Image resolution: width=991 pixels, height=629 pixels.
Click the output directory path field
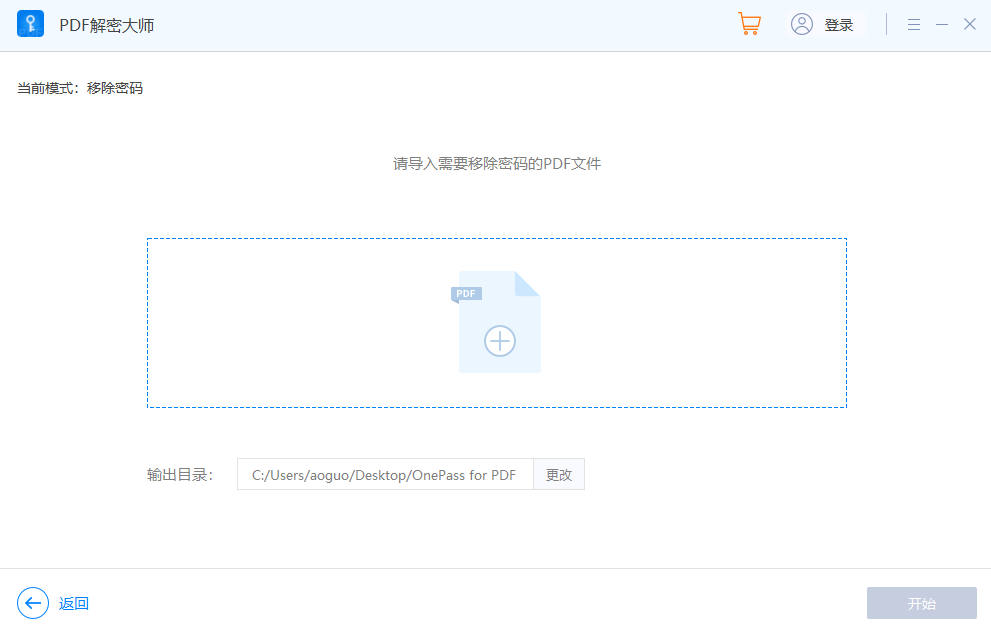(386, 474)
